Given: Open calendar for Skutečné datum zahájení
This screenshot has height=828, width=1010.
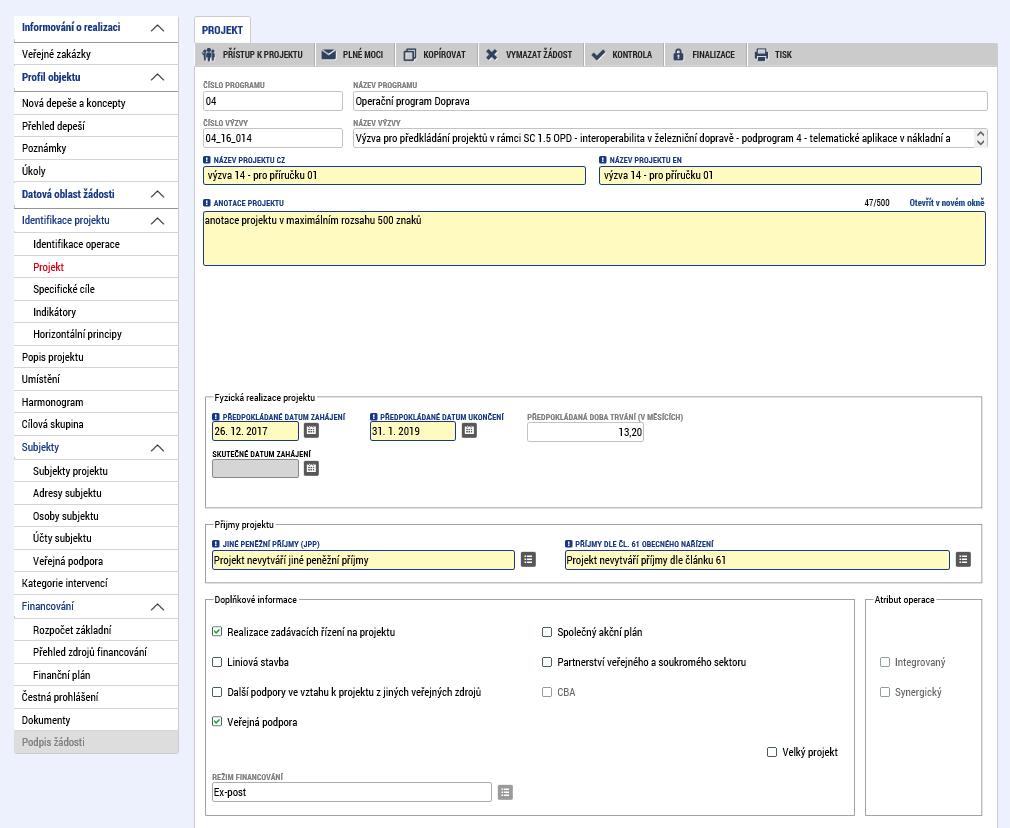Looking at the screenshot, I should pyautogui.click(x=311, y=468).
